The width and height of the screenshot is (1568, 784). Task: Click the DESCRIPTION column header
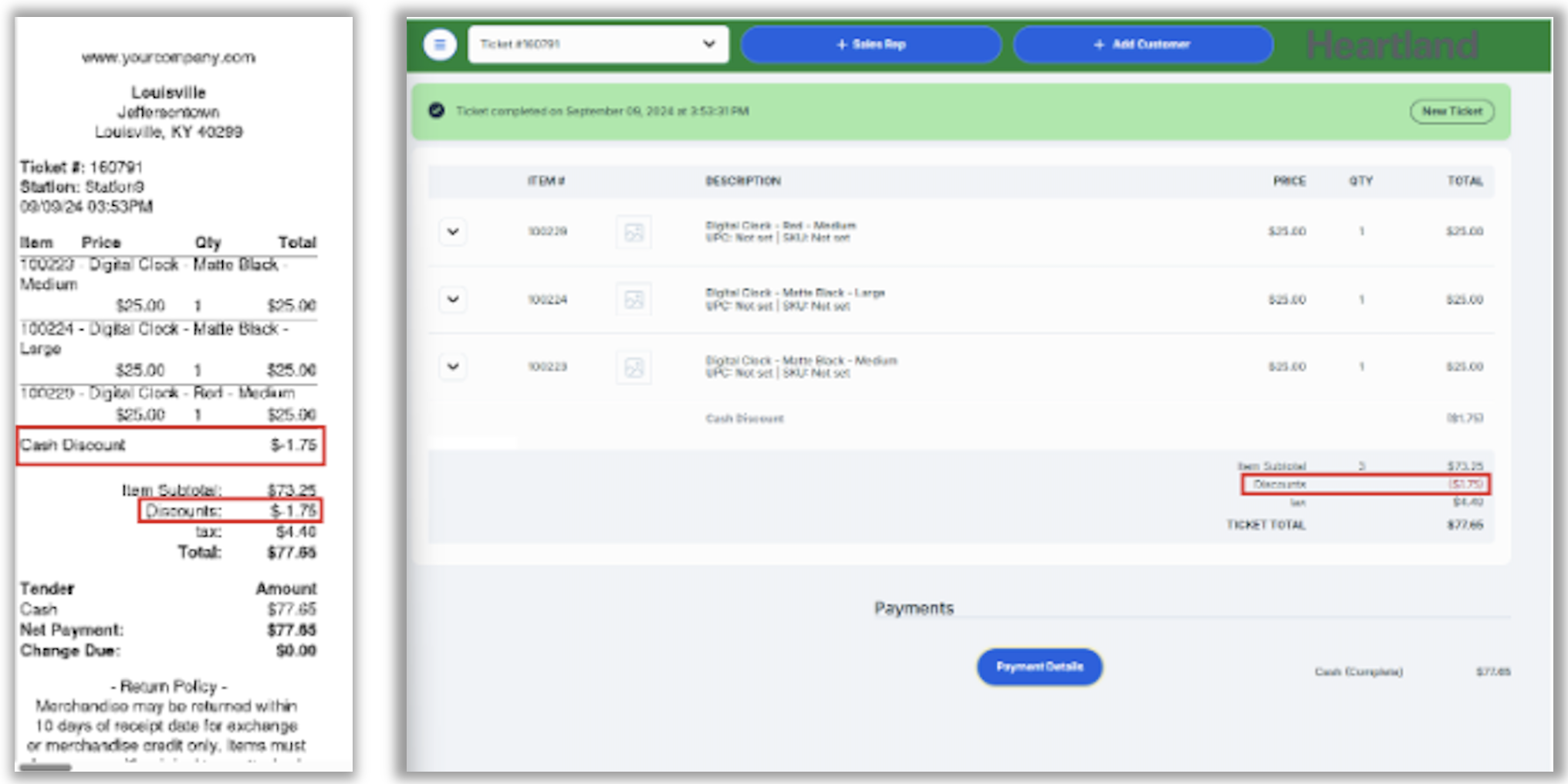point(742,181)
